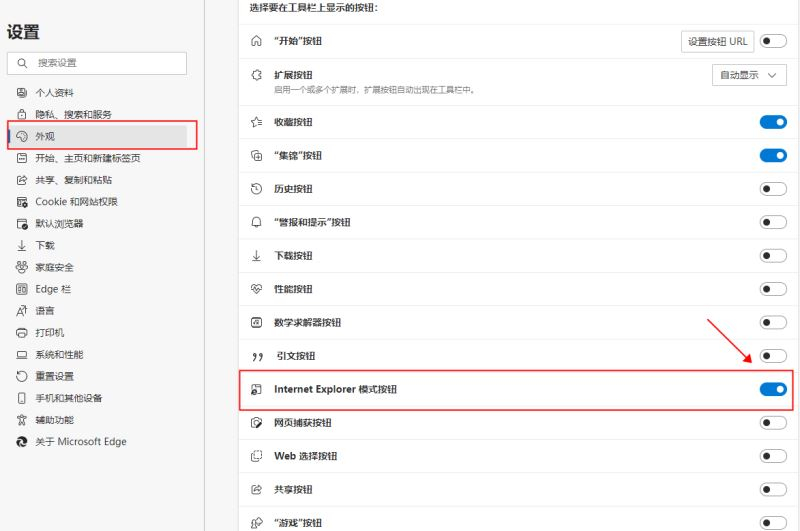Click the 打印机 printer icon

[22, 332]
